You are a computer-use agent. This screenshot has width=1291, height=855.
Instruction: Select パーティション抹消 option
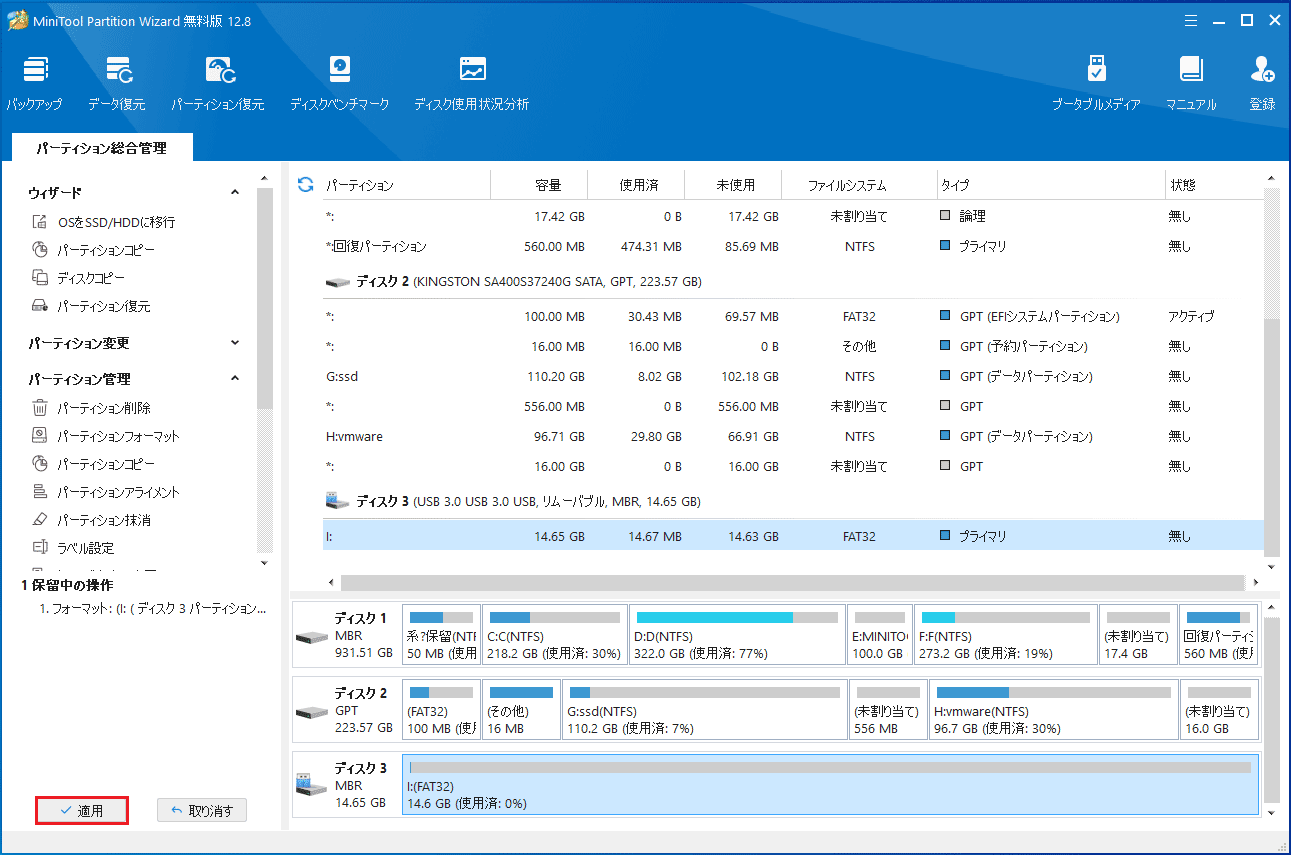coord(103,520)
